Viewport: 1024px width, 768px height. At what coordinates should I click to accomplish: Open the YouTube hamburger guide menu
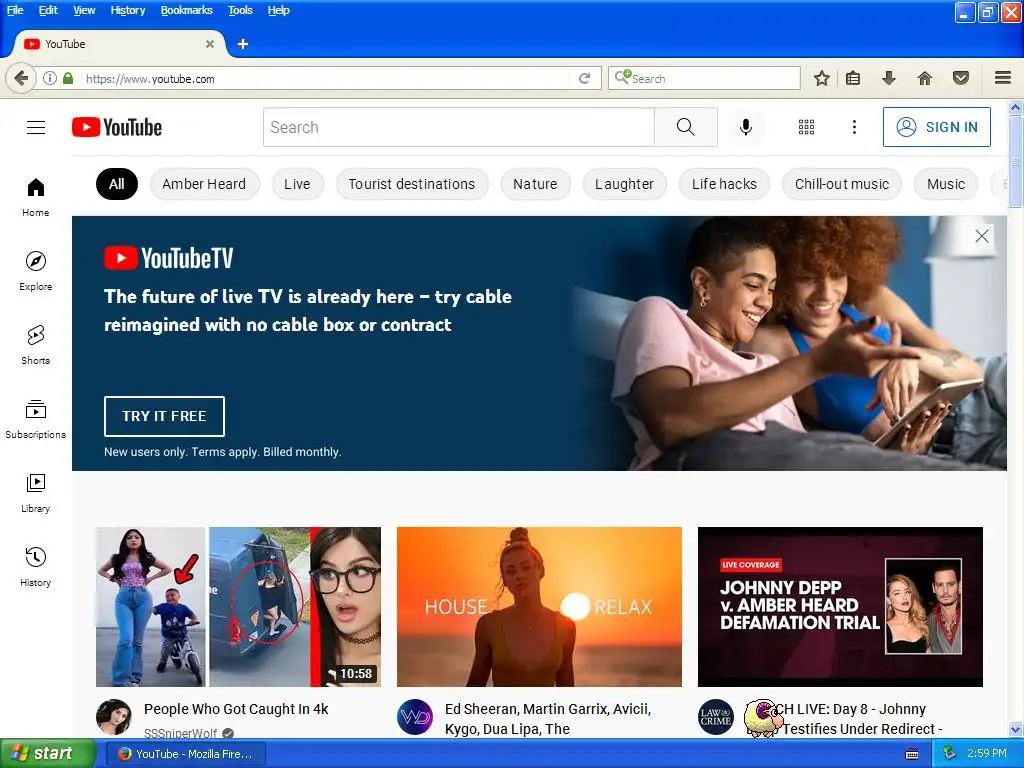(36, 127)
